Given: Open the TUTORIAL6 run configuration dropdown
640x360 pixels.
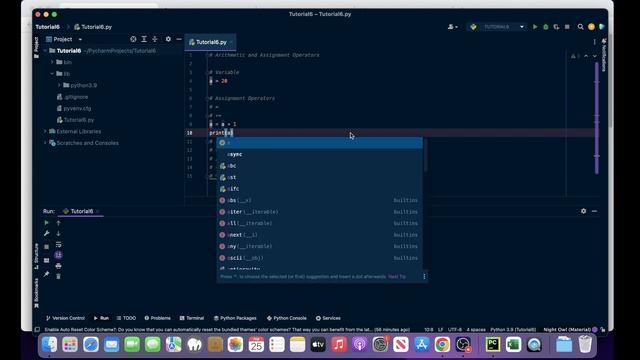Looking at the screenshot, I should point(496,27).
